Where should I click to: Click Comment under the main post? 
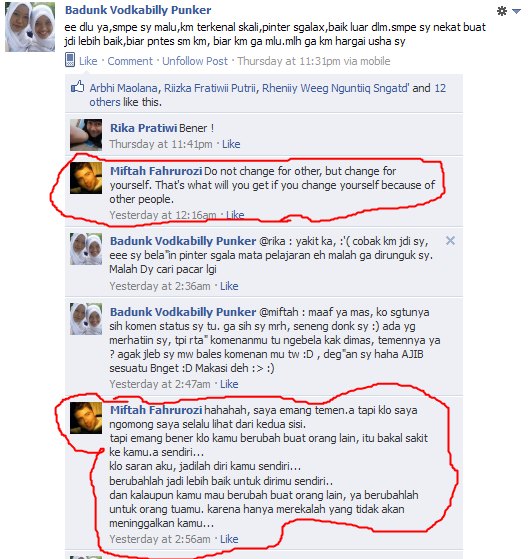pos(130,61)
